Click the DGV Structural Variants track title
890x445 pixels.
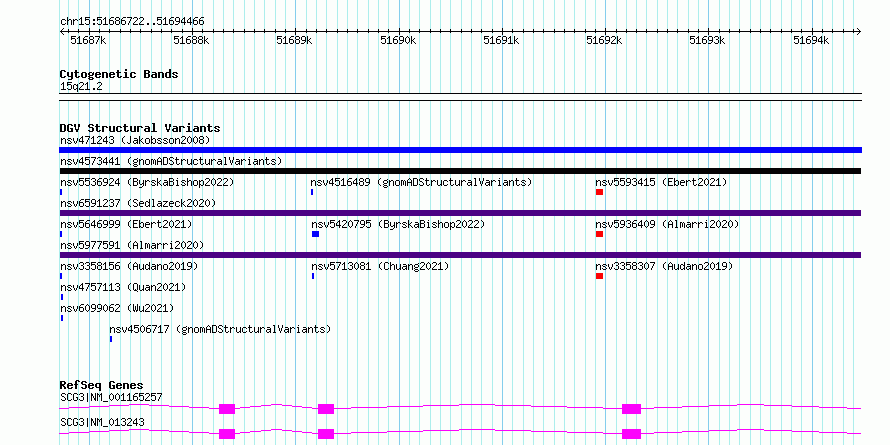tap(140, 128)
